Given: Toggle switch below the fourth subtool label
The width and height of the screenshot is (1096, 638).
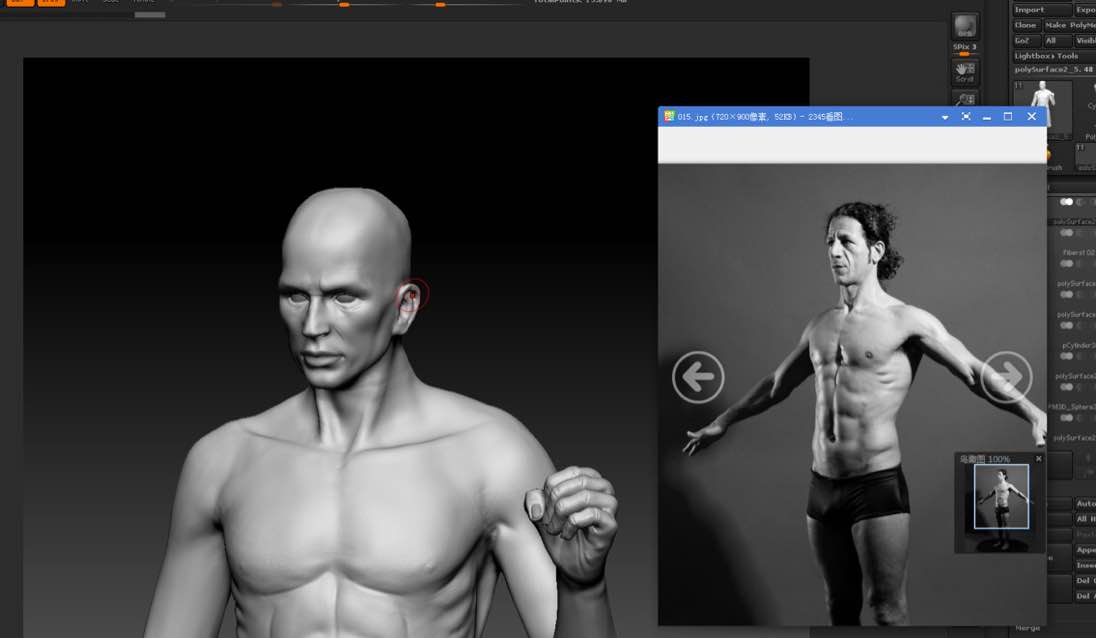Looking at the screenshot, I should 1067,326.
